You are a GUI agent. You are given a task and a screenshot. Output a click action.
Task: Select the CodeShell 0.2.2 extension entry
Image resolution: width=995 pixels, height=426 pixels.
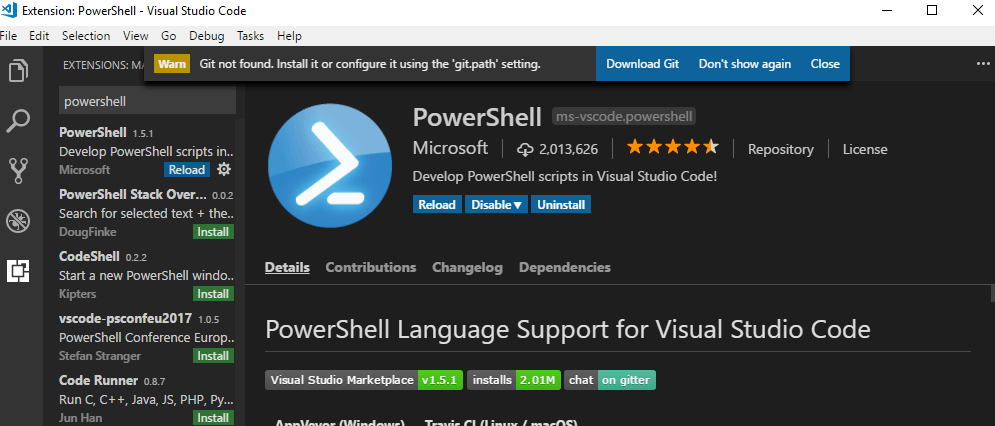click(147, 275)
